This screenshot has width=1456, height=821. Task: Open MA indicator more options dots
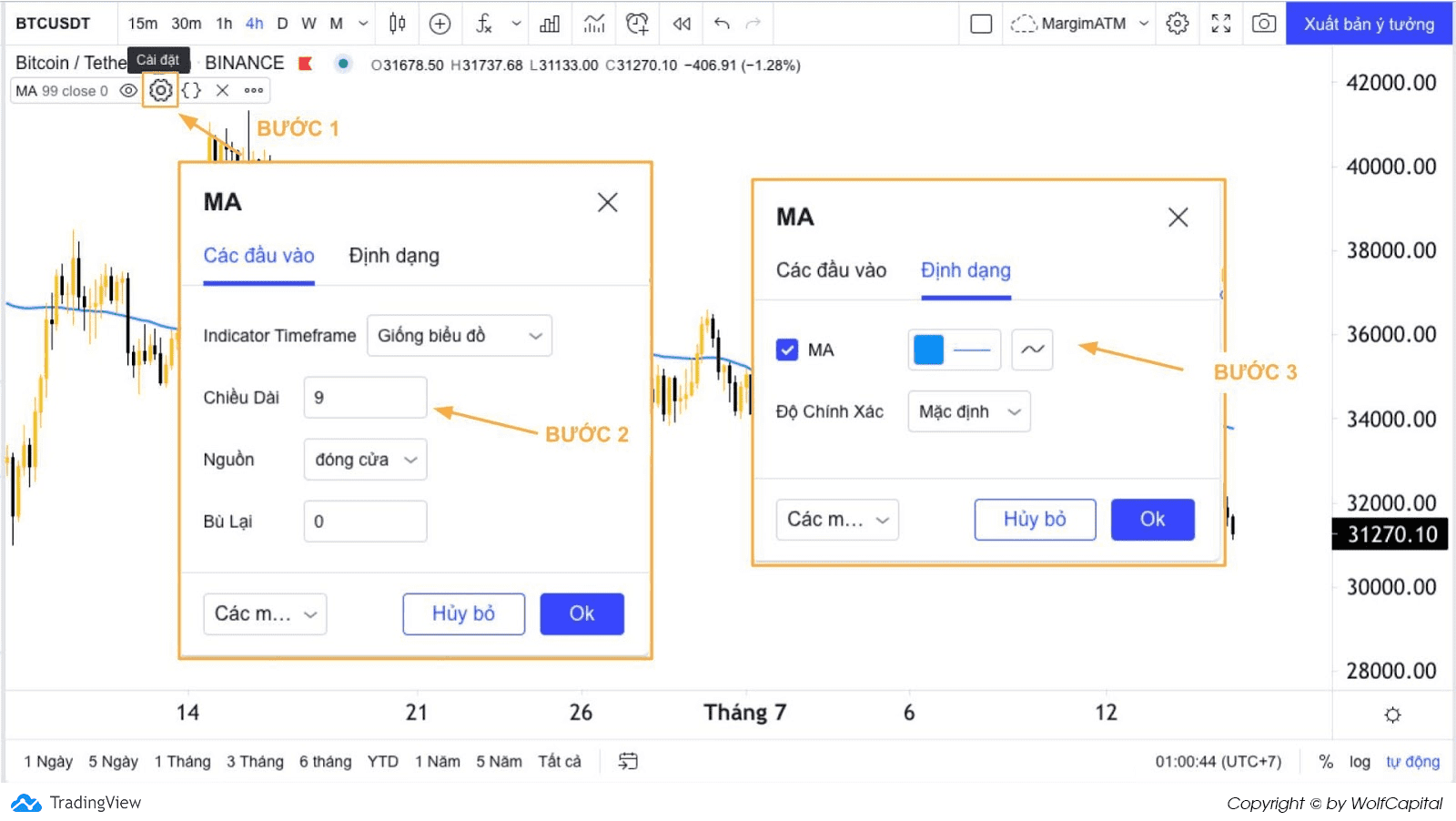click(254, 90)
